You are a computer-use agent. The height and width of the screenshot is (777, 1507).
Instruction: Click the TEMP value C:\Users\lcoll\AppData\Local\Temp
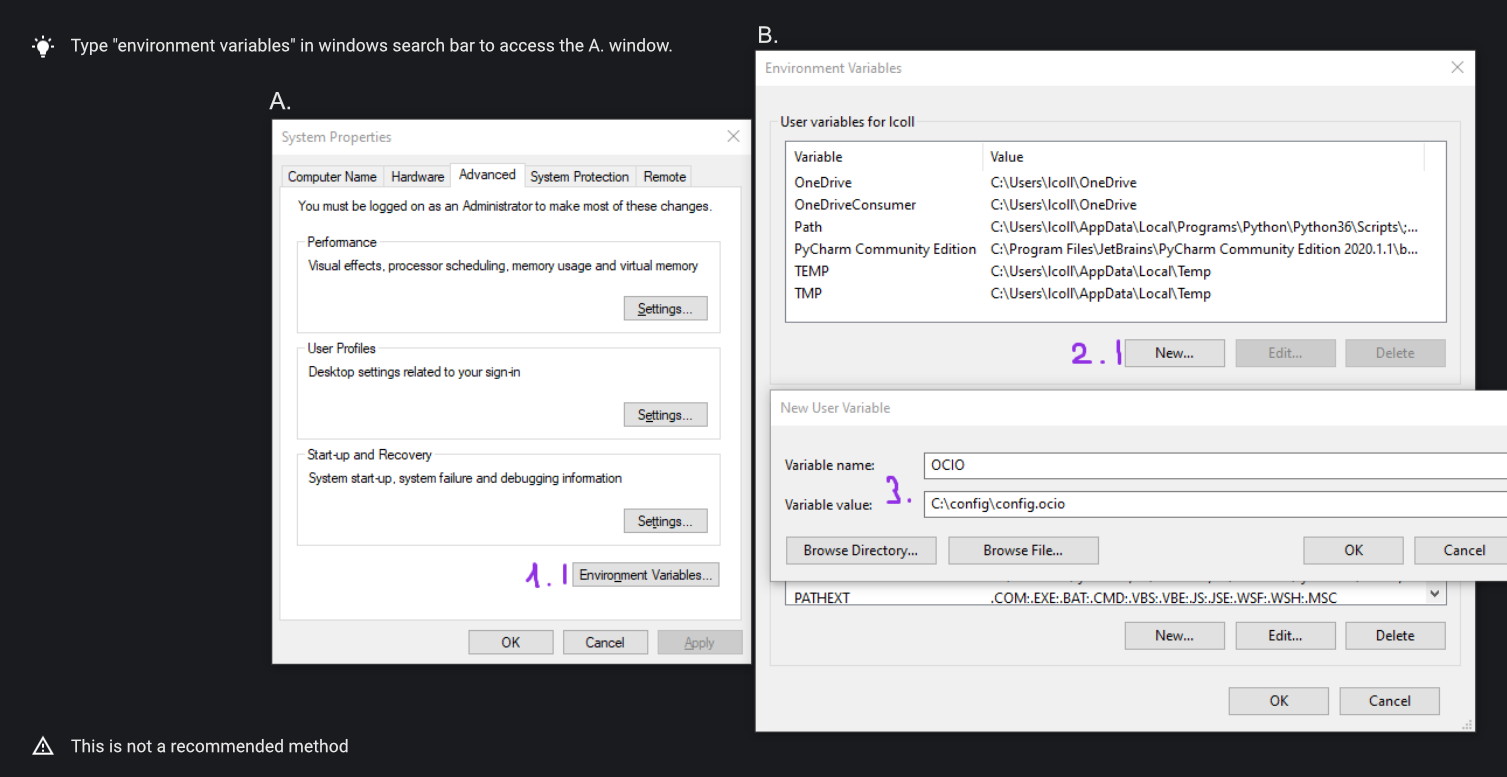[x=1100, y=271]
